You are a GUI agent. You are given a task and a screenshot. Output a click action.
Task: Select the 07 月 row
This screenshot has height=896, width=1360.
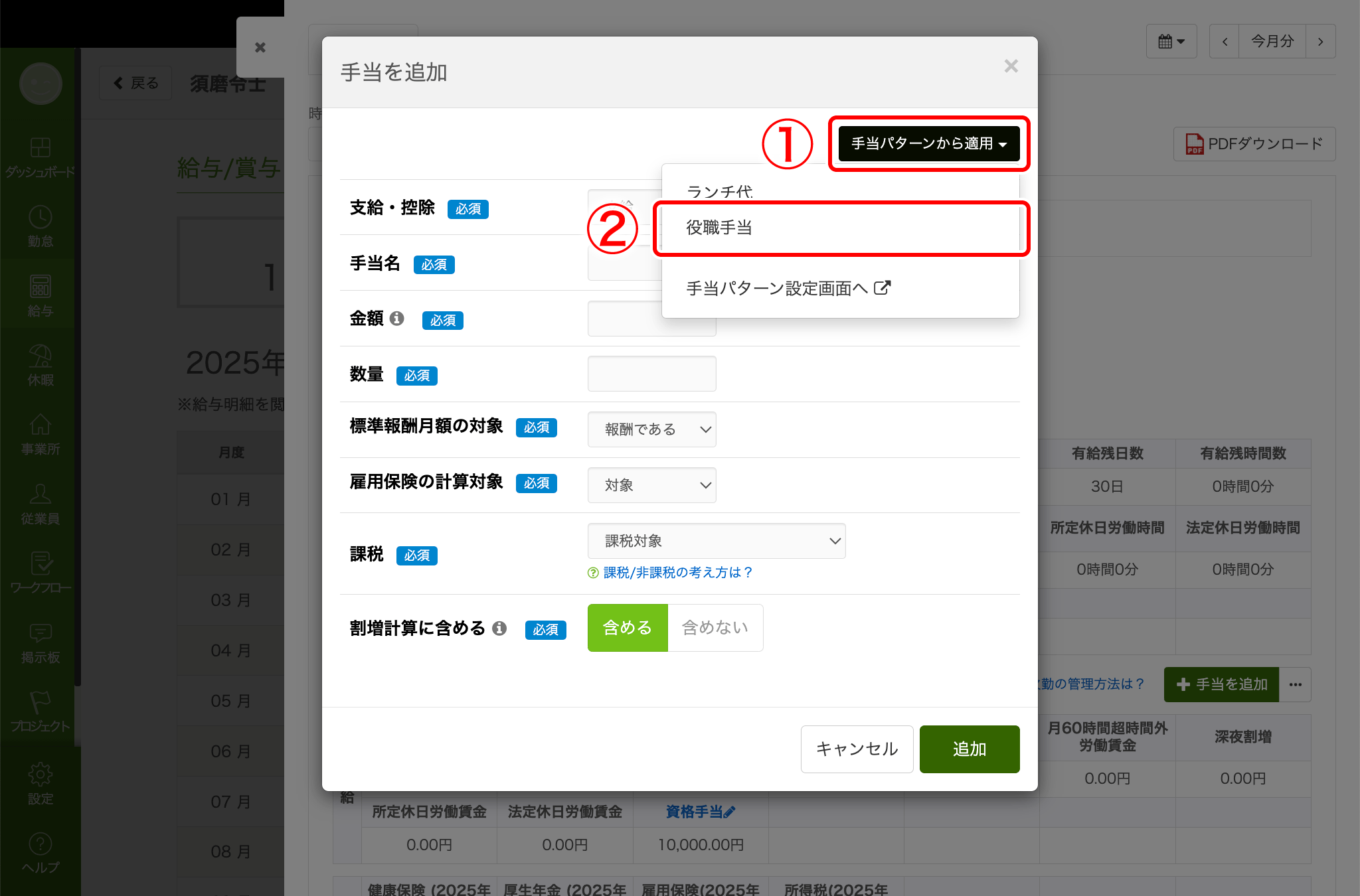coord(230,802)
